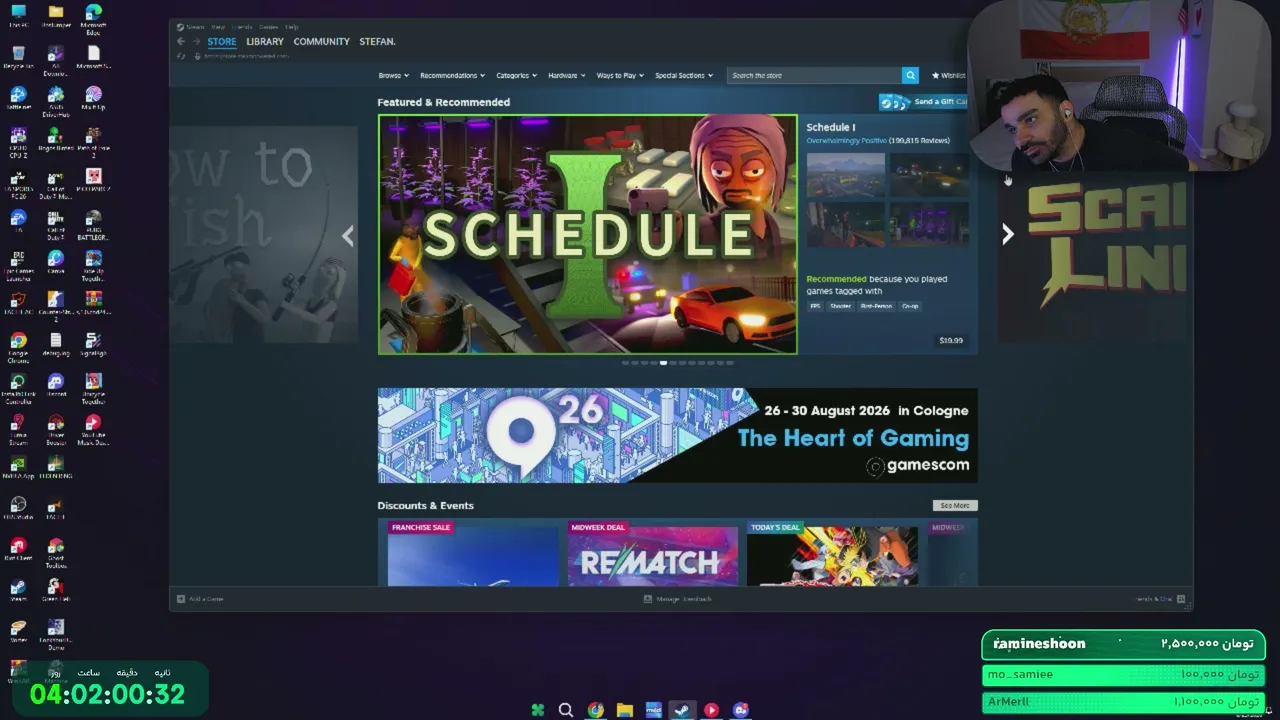Reload the Steam store page
Viewport: 1280px width, 720px height.
[181, 56]
